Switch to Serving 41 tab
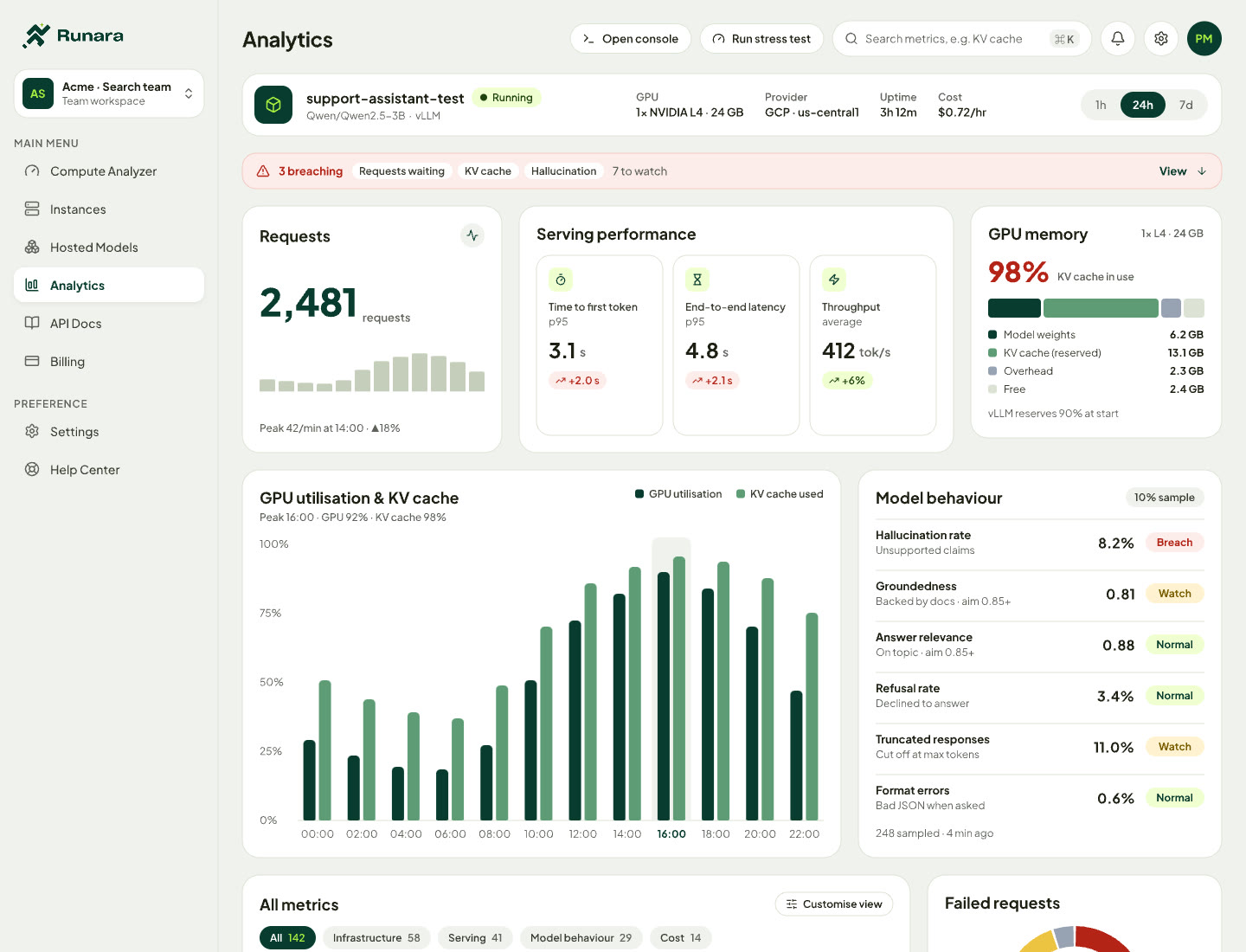Viewport: 1246px width, 952px height. (x=475, y=938)
